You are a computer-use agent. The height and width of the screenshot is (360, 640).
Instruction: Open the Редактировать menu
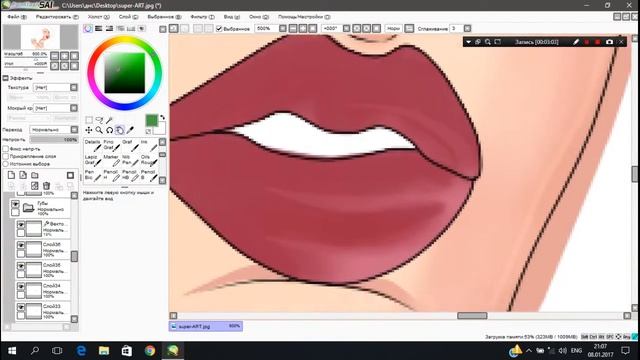click(57, 17)
